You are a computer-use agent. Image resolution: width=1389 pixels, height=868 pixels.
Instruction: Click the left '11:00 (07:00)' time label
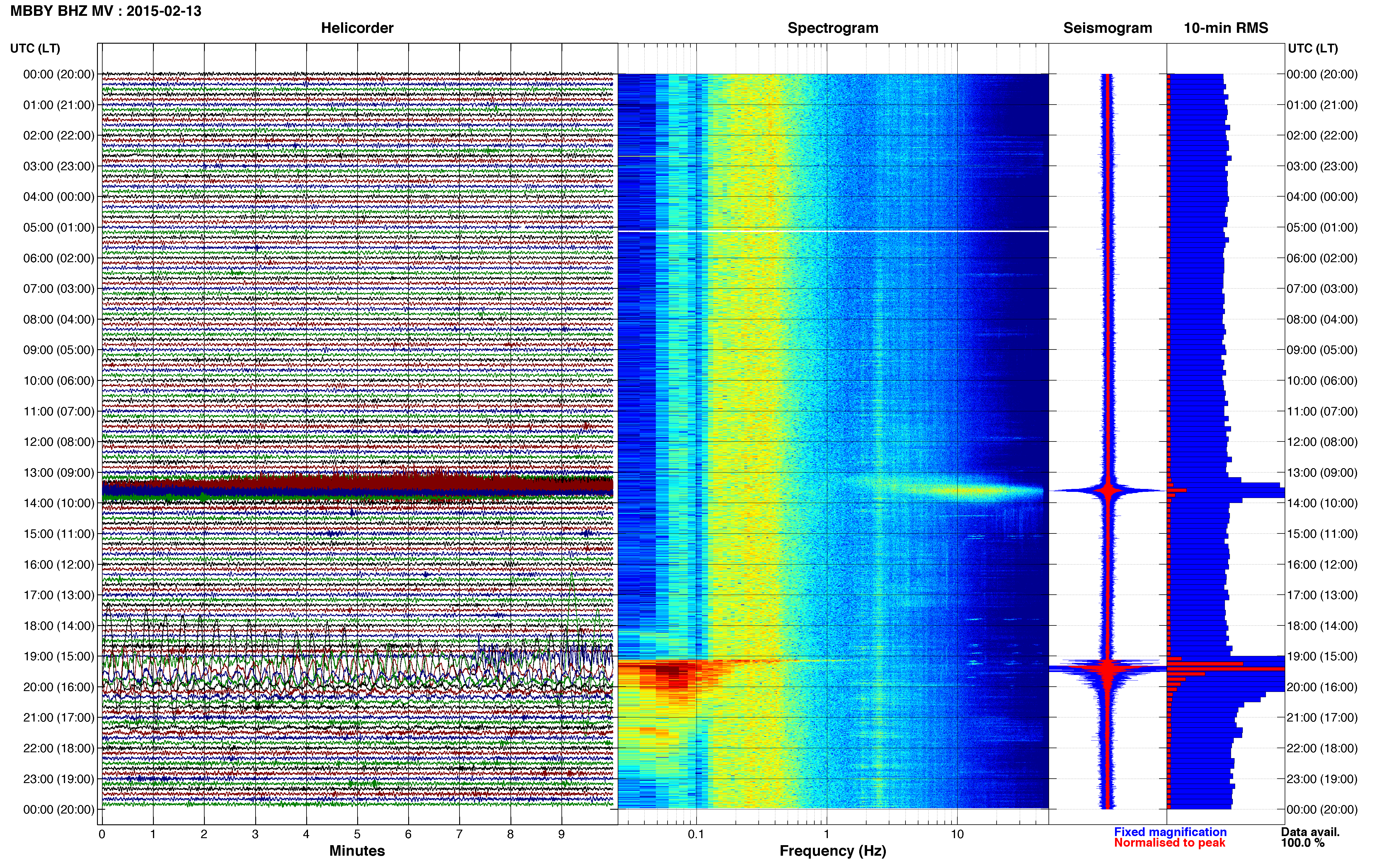[59, 411]
